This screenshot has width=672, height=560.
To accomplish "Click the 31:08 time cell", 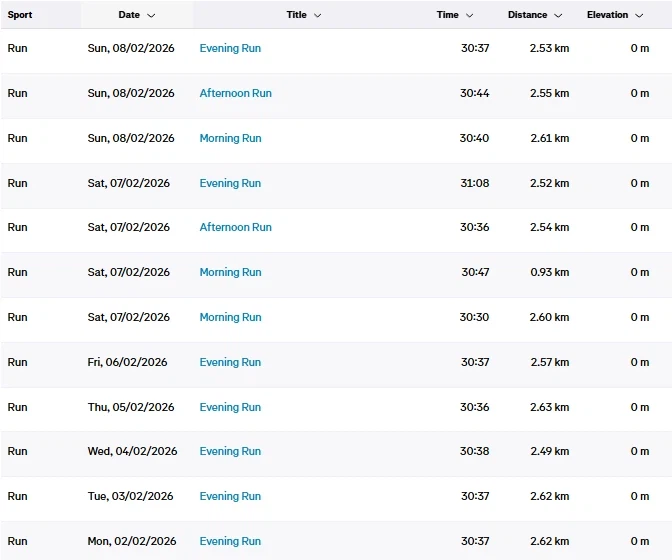I will pos(474,183).
